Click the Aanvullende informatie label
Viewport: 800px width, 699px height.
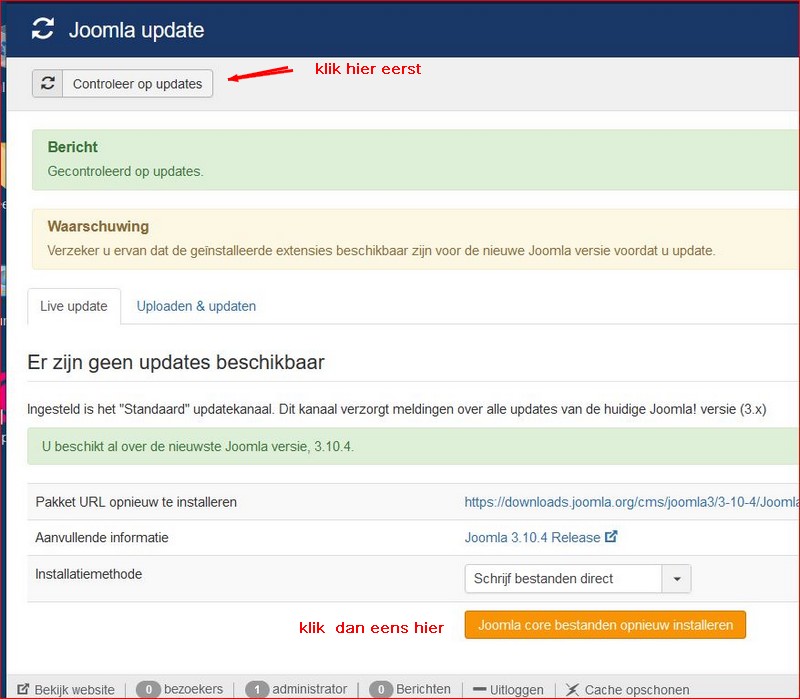(x=102, y=537)
